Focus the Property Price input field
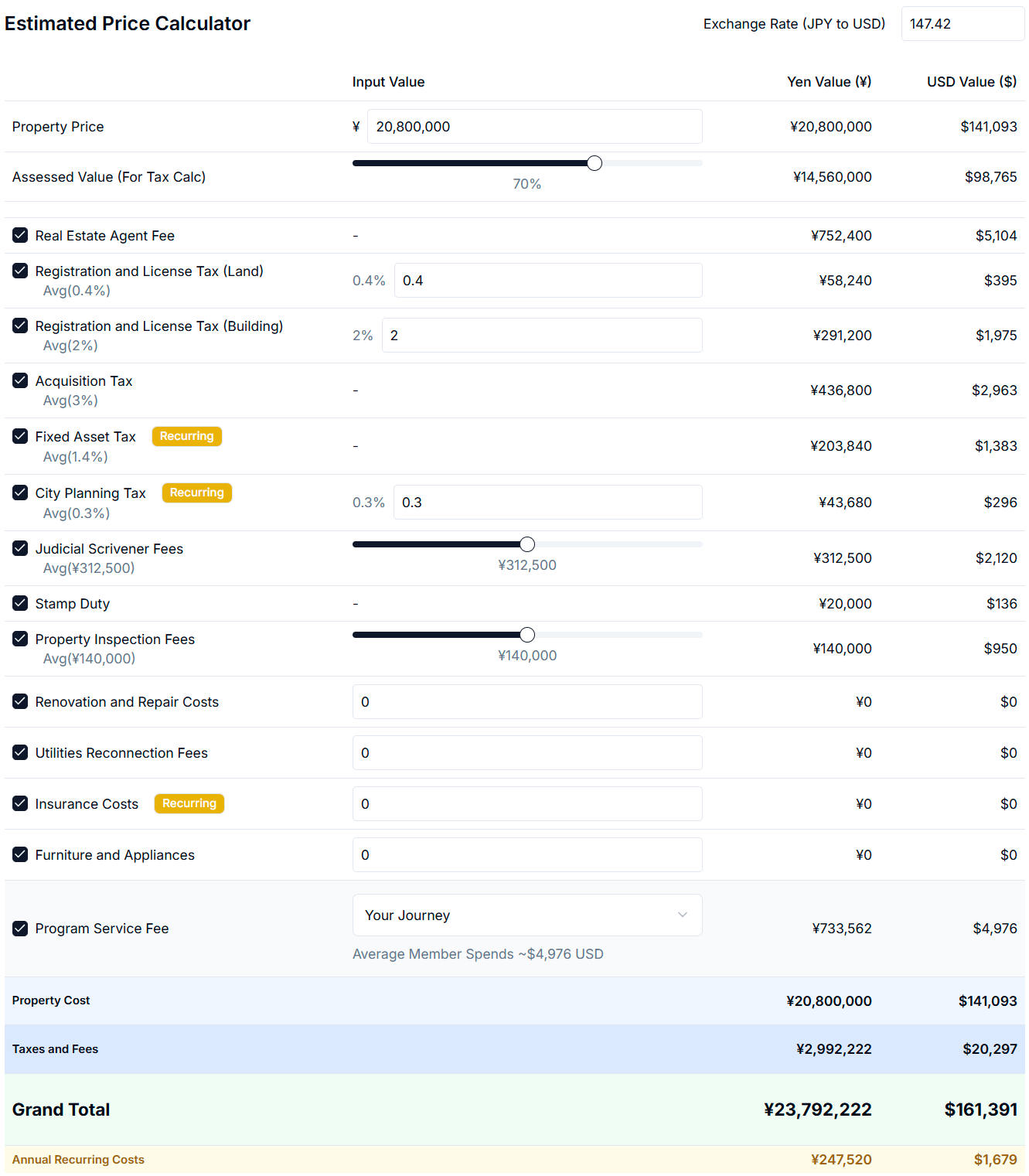The width and height of the screenshot is (1029, 1176). coord(533,127)
